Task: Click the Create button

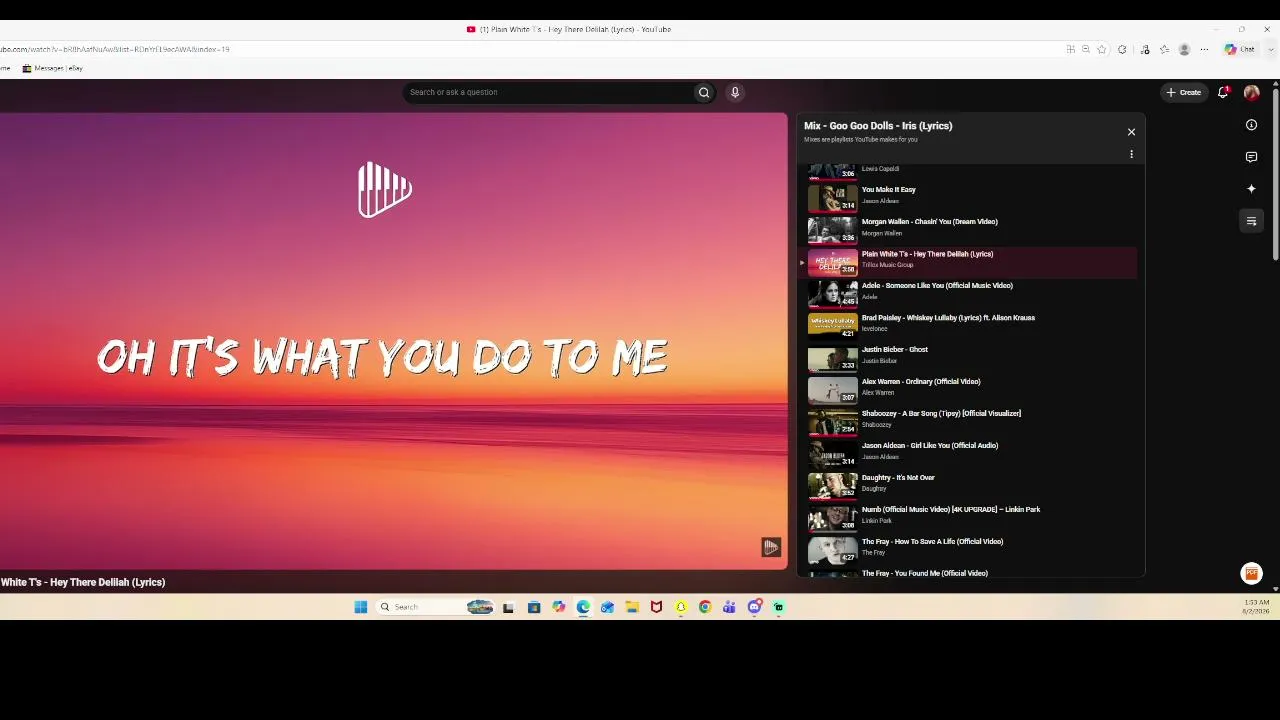Action: [1184, 93]
